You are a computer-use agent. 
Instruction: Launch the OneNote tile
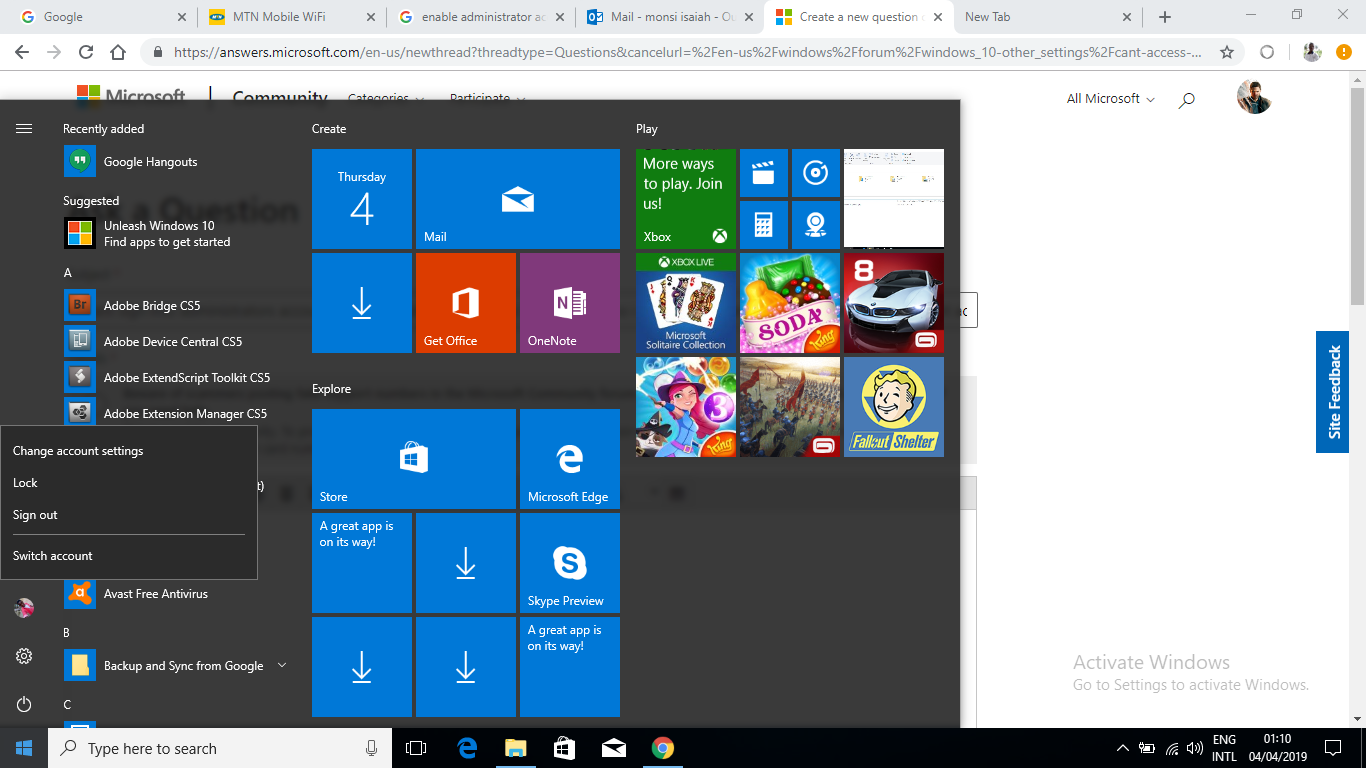click(569, 303)
